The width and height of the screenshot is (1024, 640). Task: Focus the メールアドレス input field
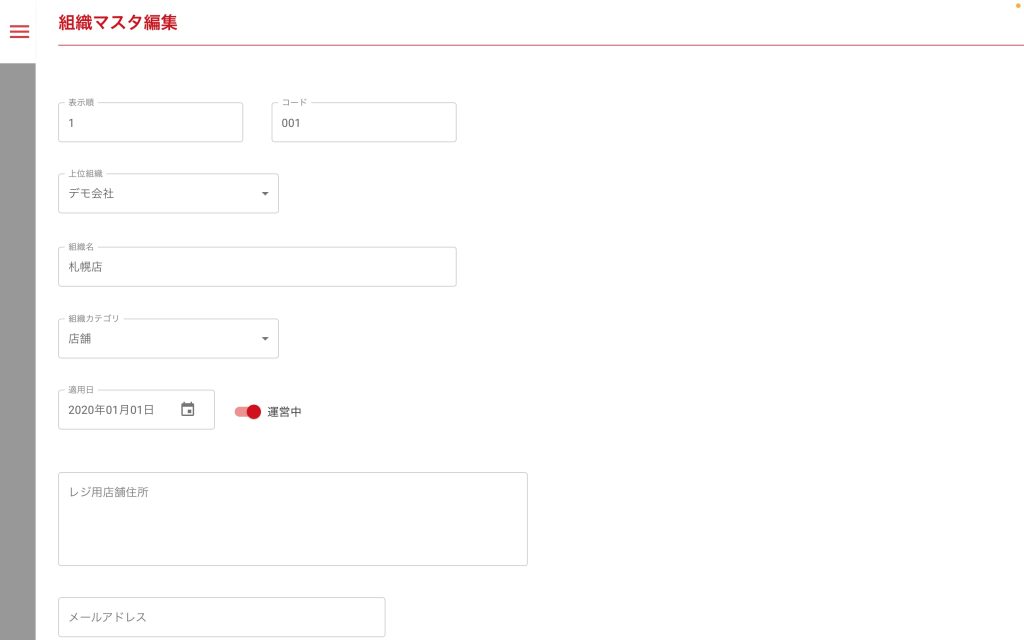click(x=221, y=617)
